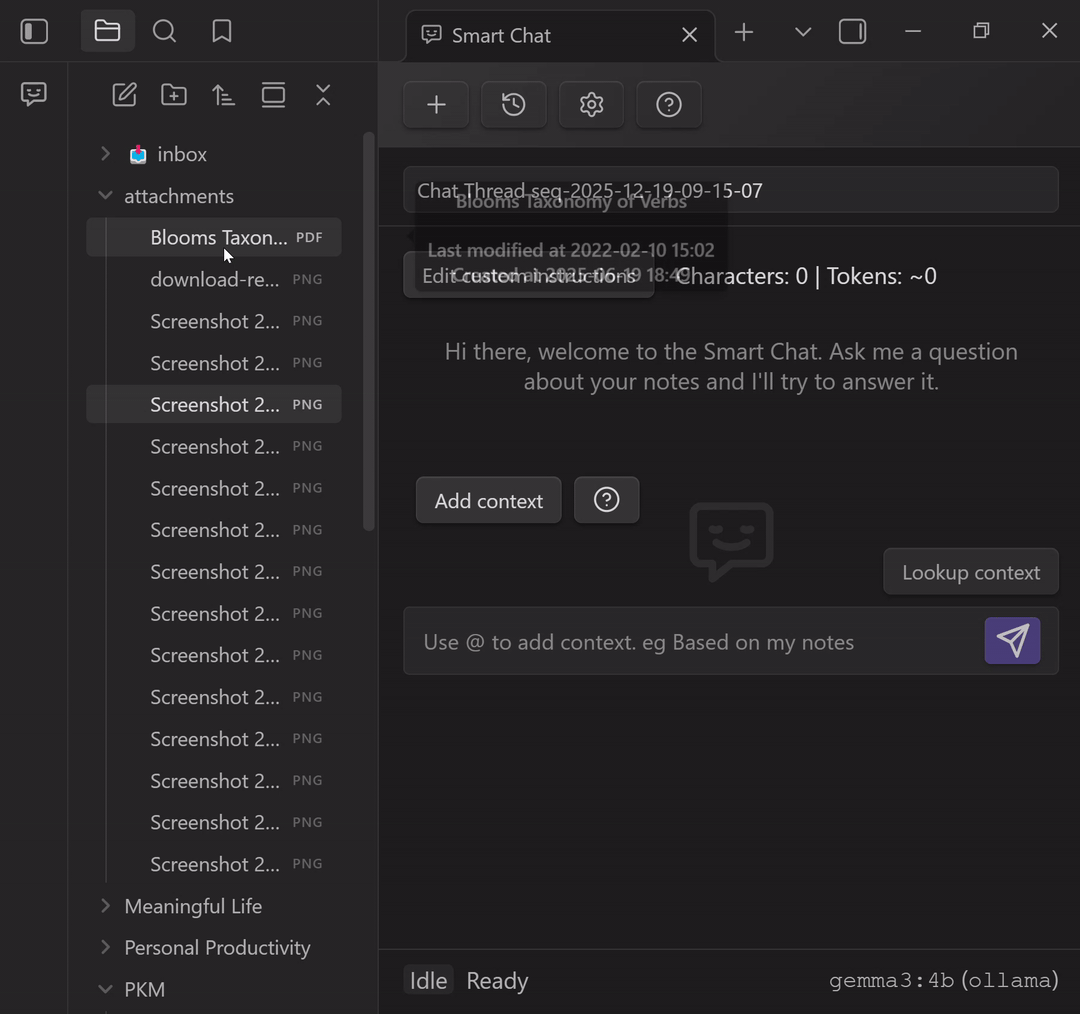Collapse all folders in explorer
The width and height of the screenshot is (1080, 1014).
point(323,95)
